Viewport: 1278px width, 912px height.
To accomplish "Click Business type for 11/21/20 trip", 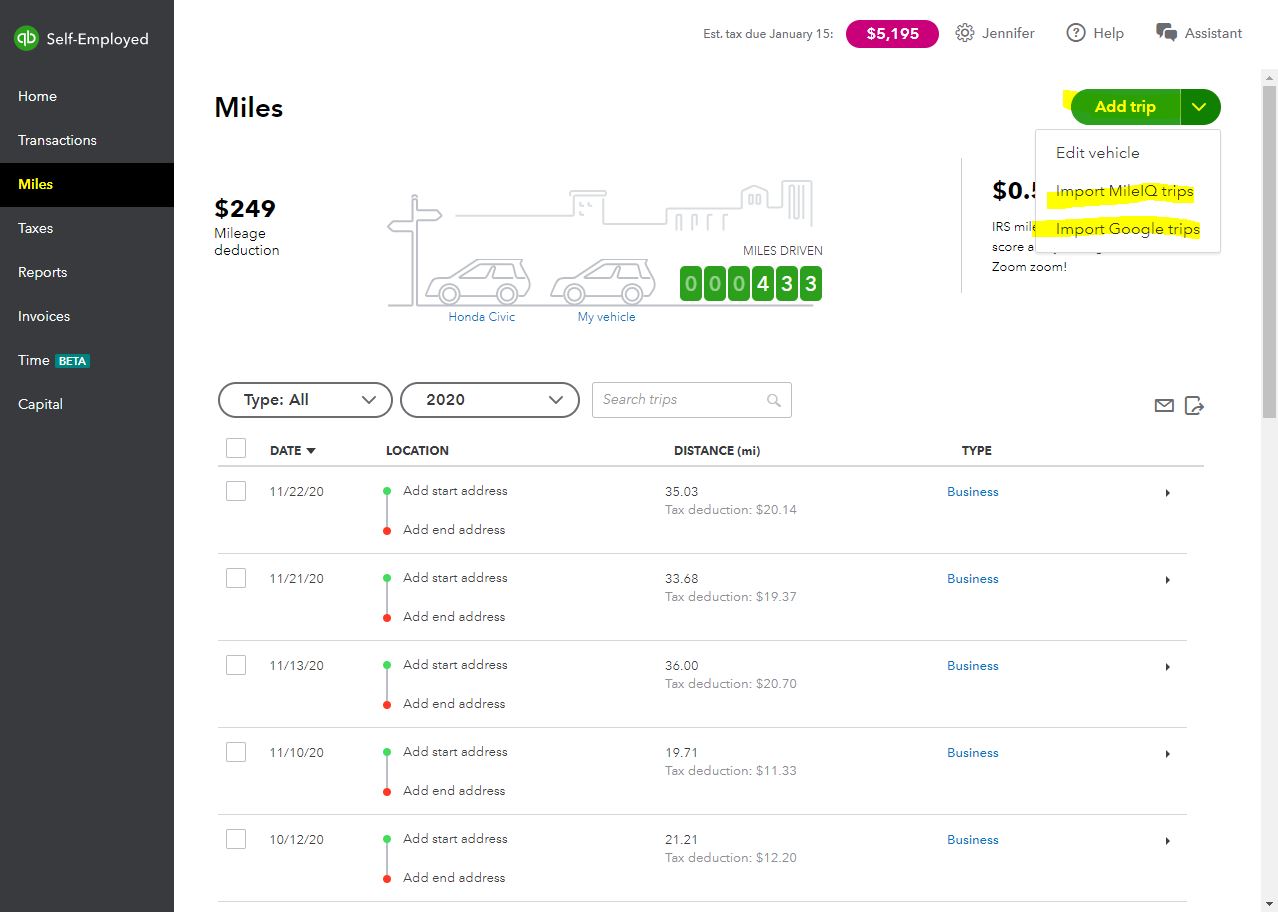I will click(x=973, y=579).
